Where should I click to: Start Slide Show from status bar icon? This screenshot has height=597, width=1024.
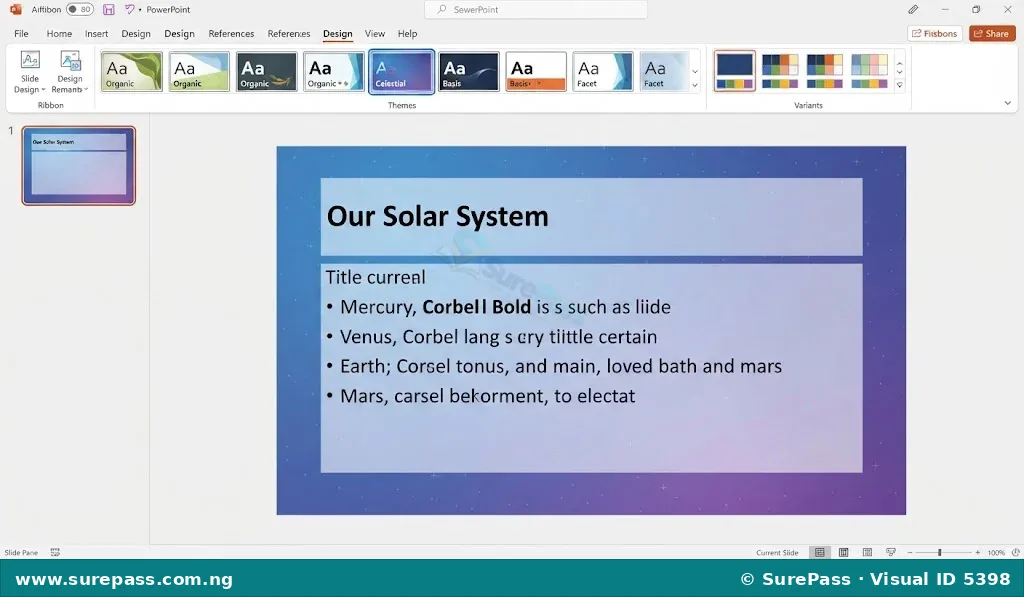click(x=891, y=553)
